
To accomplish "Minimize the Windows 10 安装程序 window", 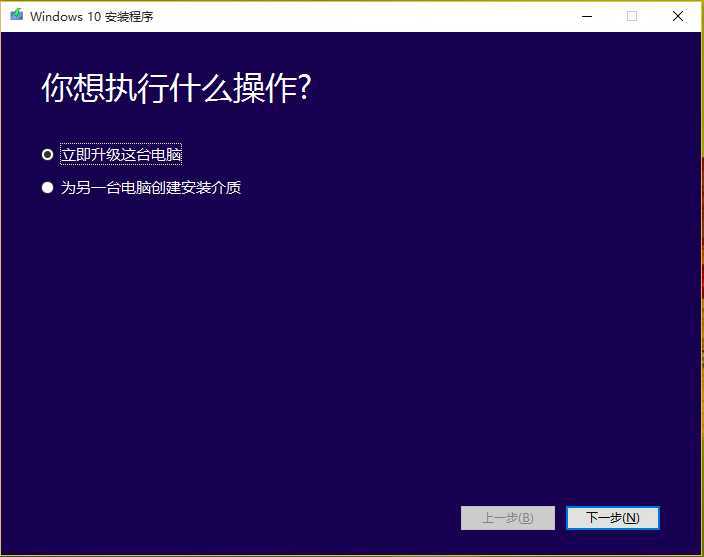I will pos(586,17).
